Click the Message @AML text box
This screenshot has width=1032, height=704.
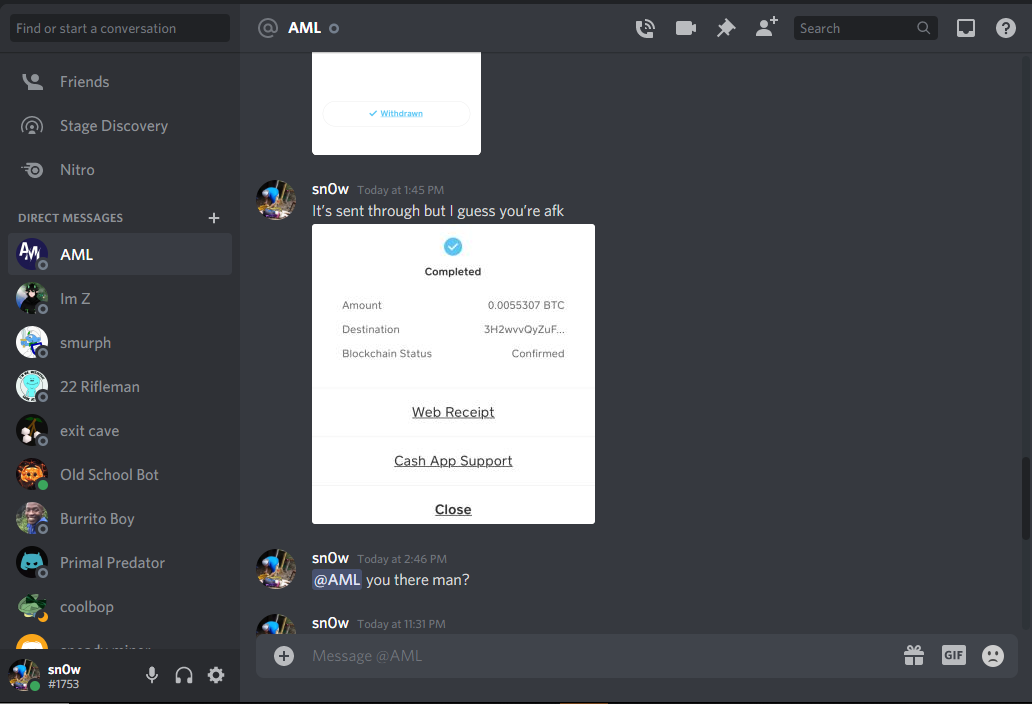(599, 656)
